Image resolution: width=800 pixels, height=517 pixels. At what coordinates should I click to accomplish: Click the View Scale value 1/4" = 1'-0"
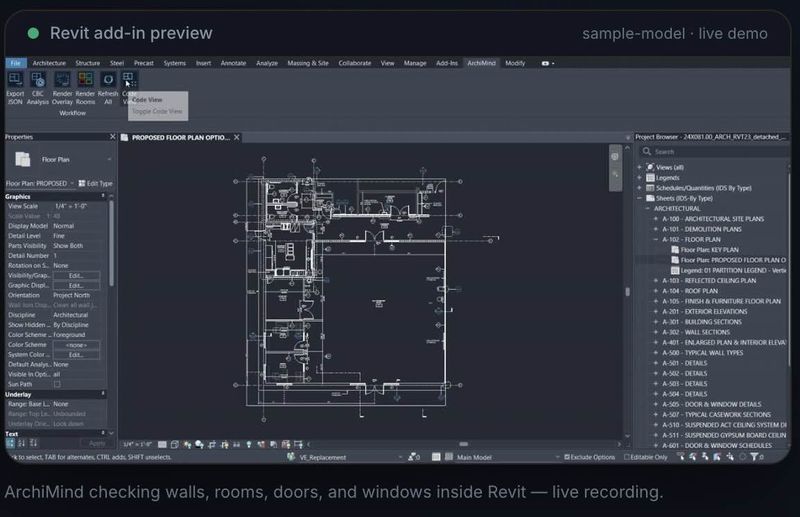(x=70, y=206)
